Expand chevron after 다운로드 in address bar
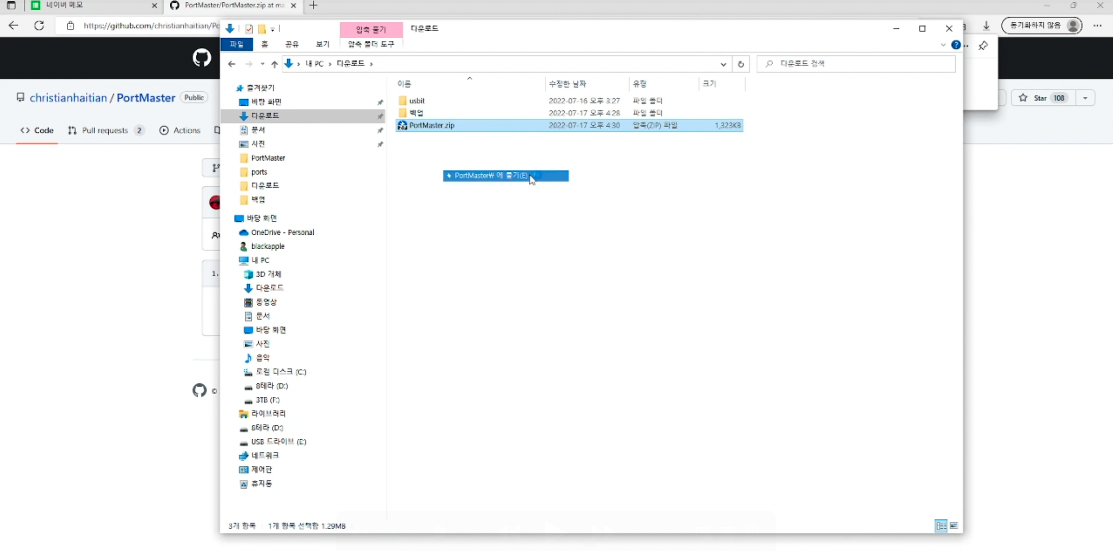1113x551 pixels. tap(371, 64)
